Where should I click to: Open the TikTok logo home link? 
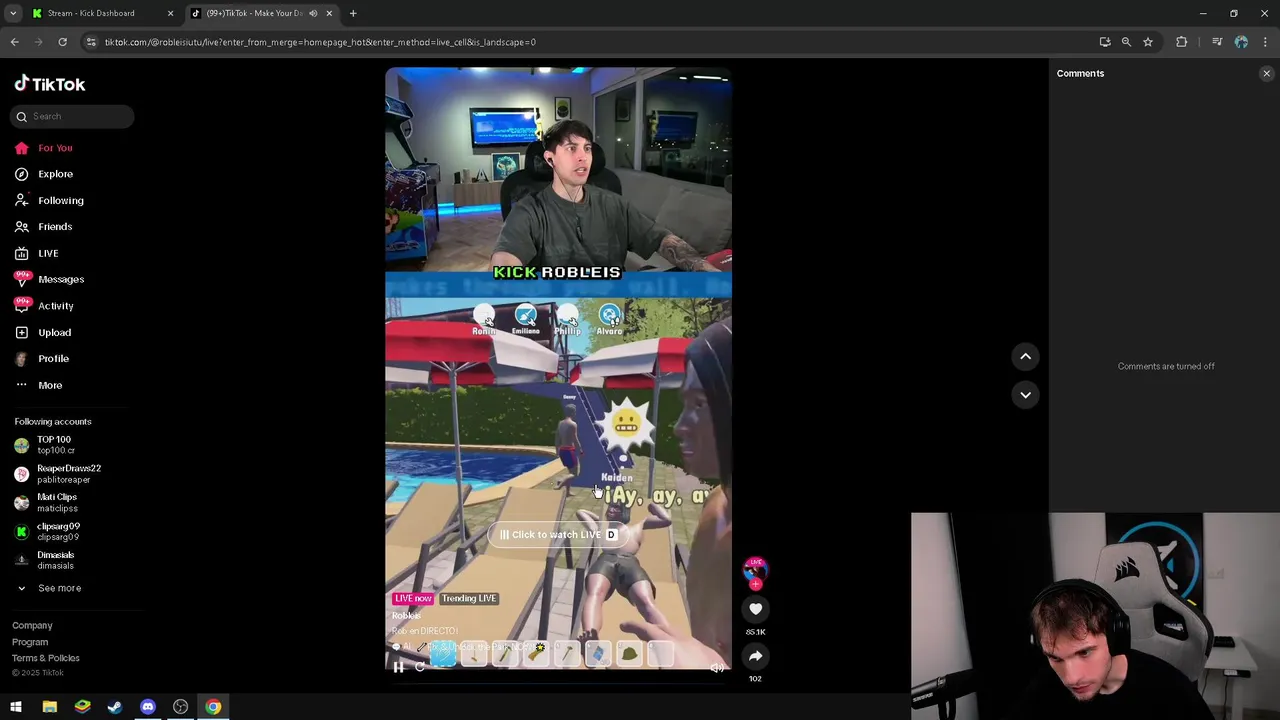(x=50, y=84)
